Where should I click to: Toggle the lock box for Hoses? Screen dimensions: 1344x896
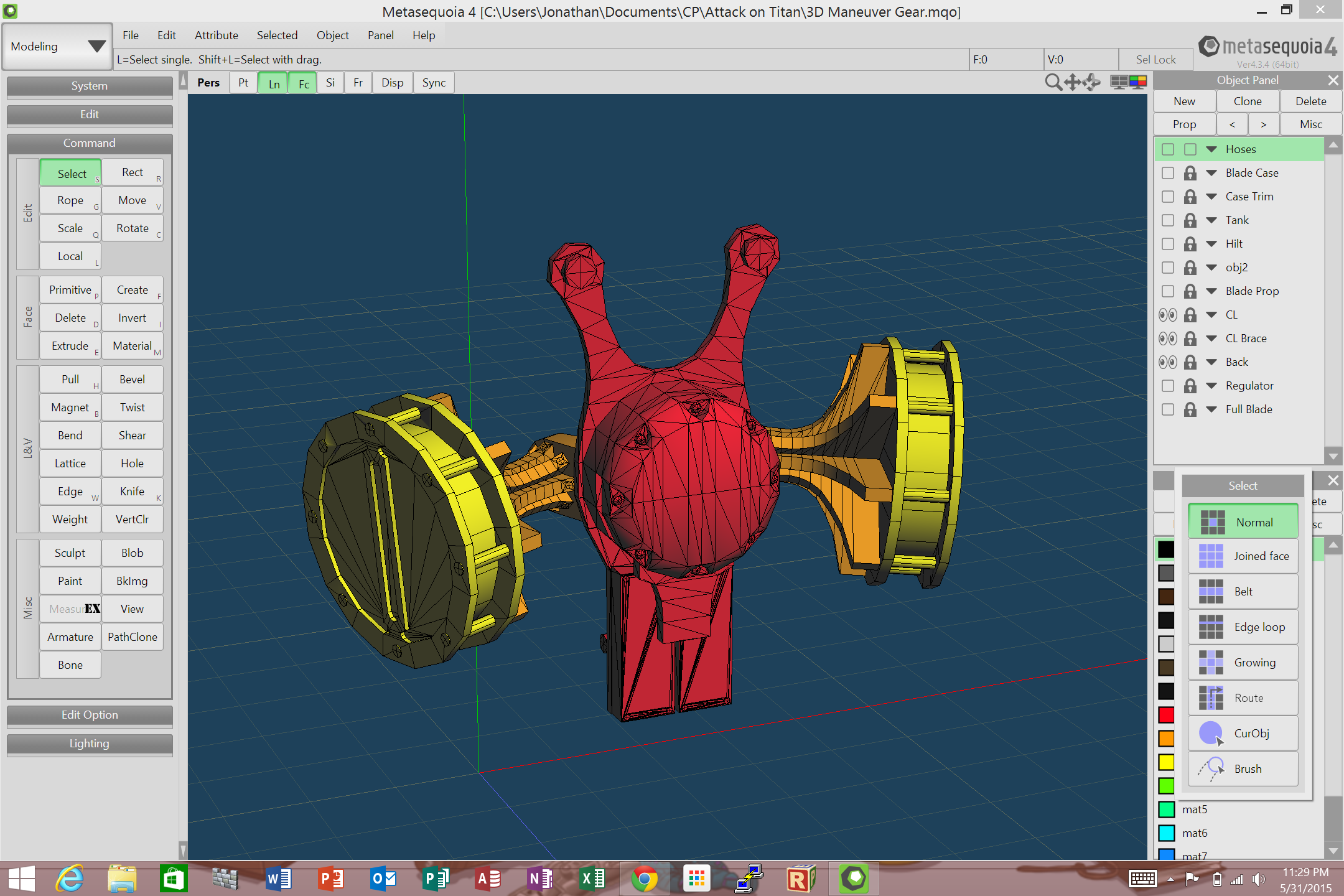click(x=1190, y=149)
